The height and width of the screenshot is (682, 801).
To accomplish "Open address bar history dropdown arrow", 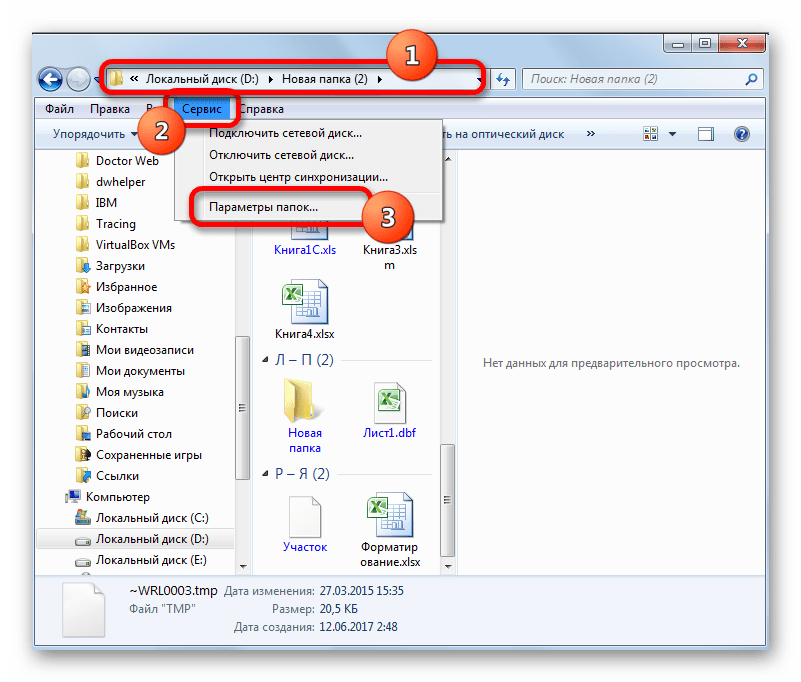I will click(x=479, y=80).
